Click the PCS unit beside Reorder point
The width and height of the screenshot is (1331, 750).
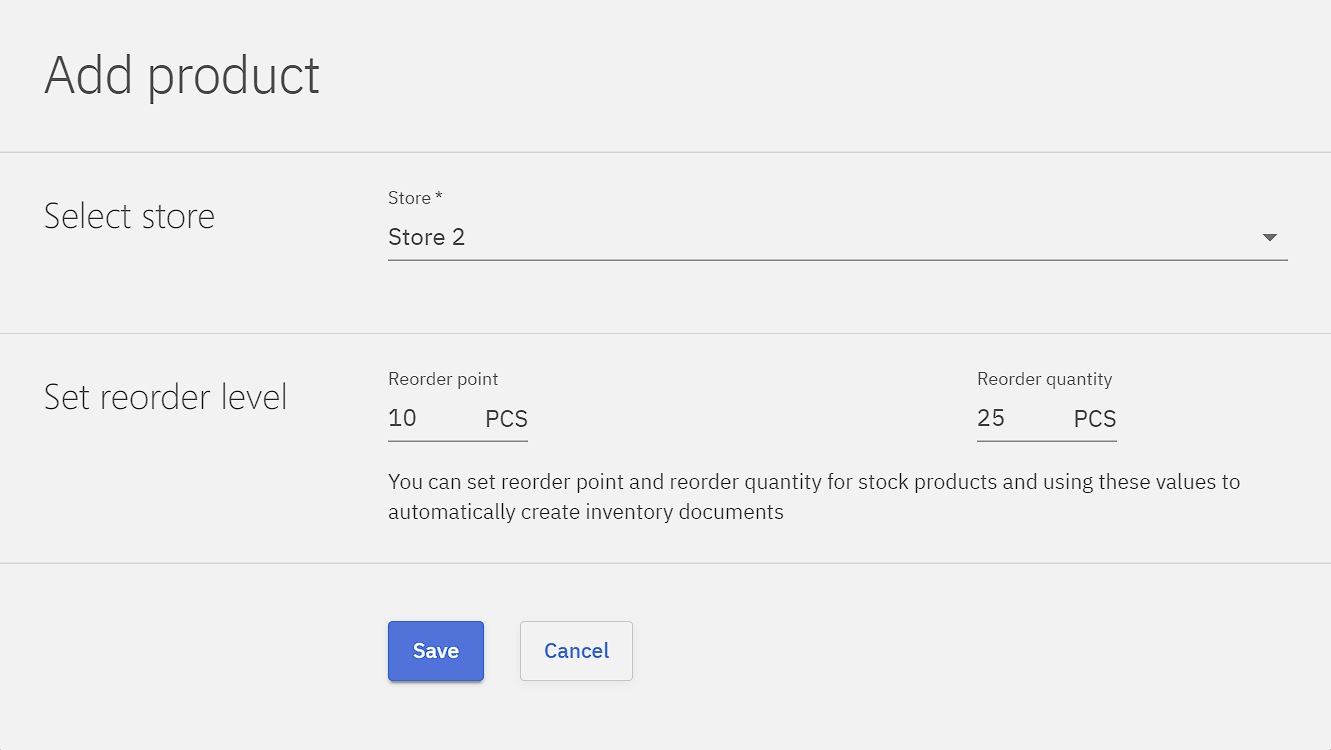(x=506, y=419)
